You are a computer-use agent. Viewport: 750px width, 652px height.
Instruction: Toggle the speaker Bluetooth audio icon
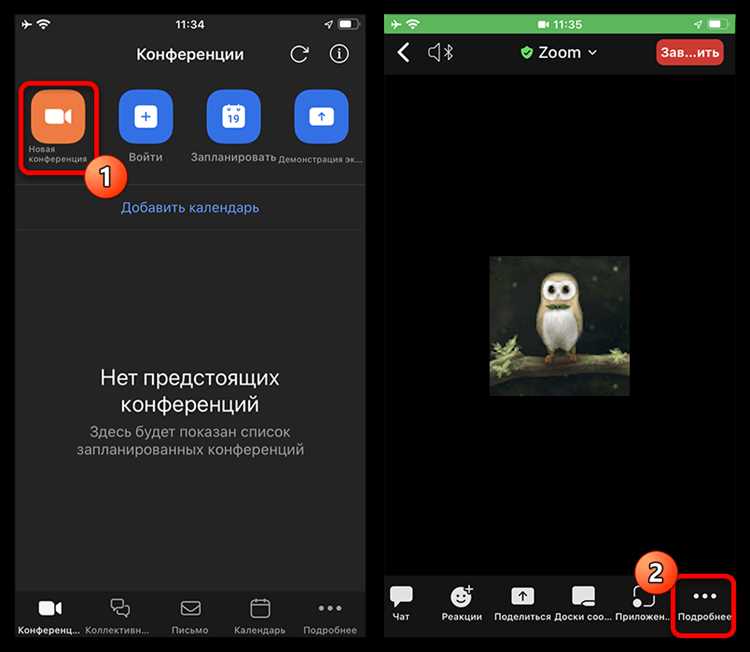tap(441, 52)
